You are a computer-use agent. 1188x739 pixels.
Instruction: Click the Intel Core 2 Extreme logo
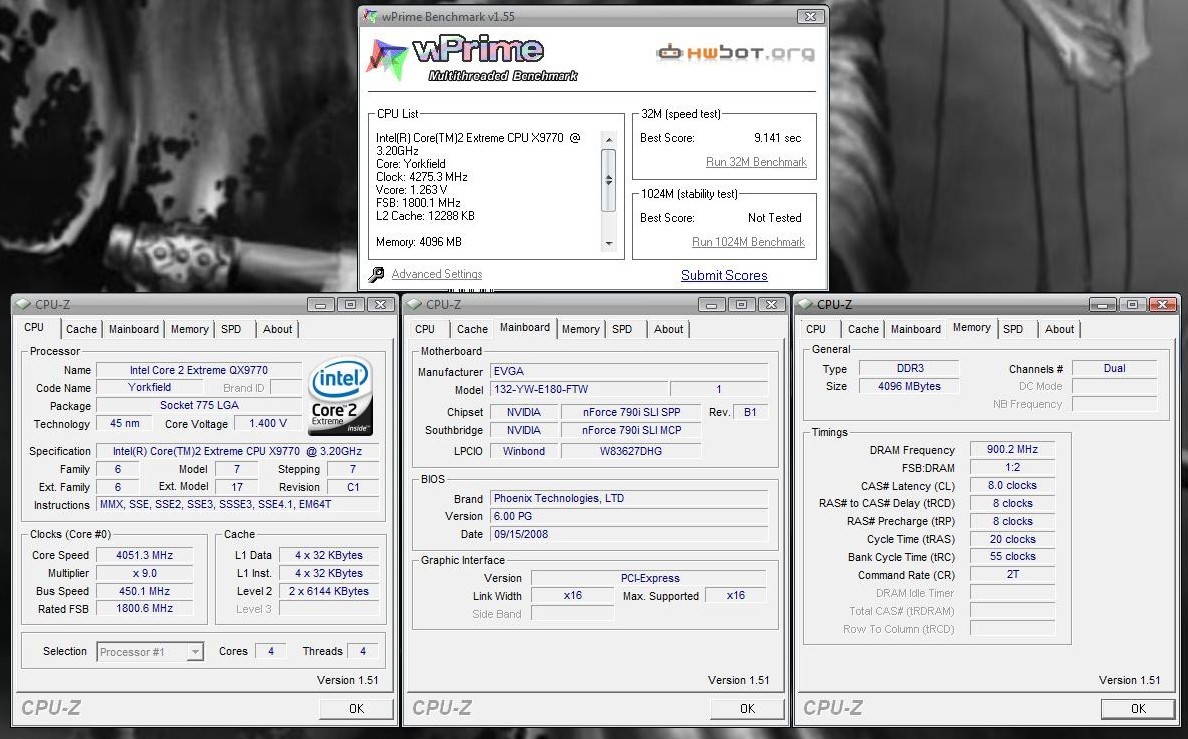click(x=340, y=396)
